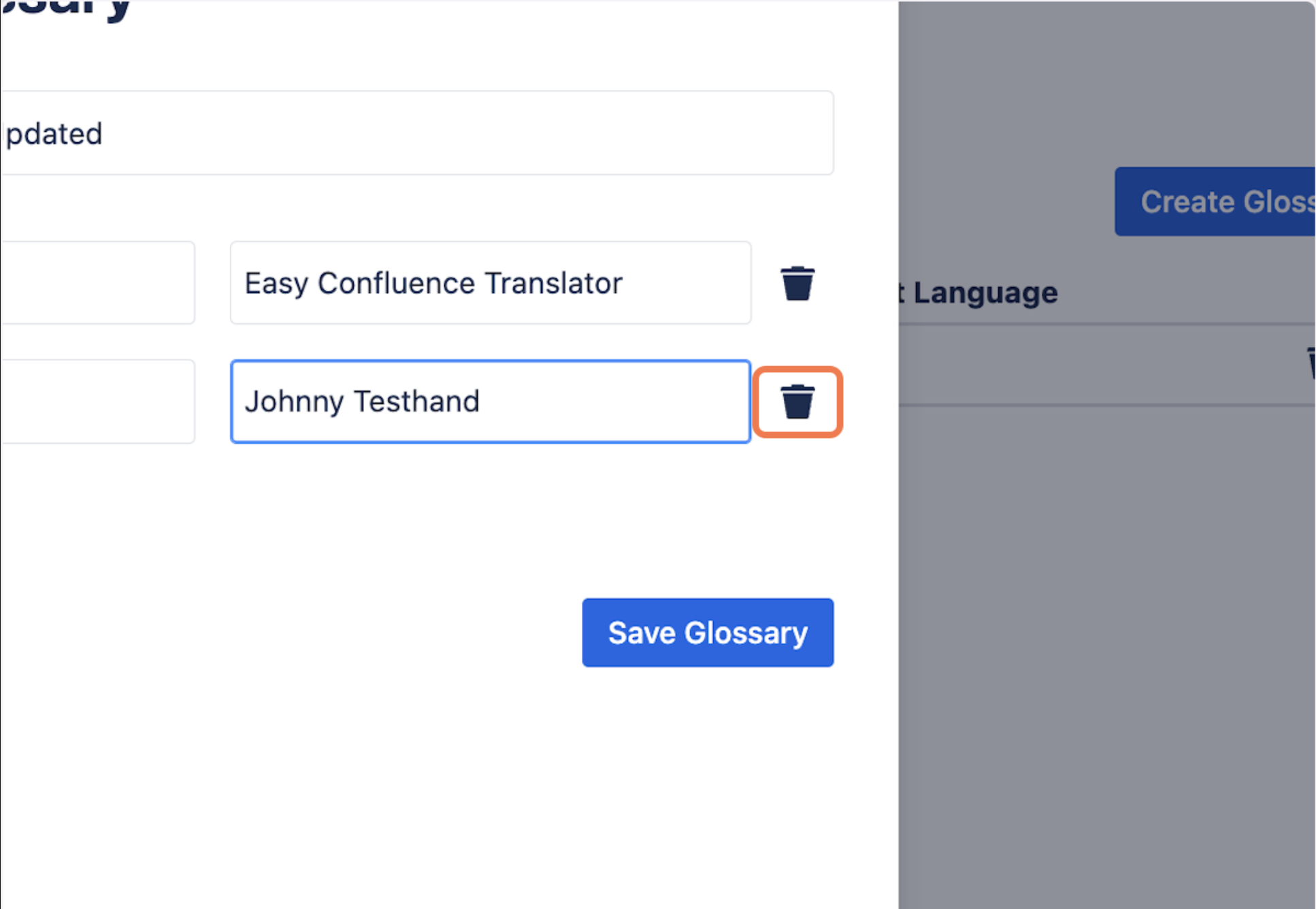Image resolution: width=1316 pixels, height=909 pixels.
Task: Click the trash icon beside Johnny Testhand
Action: coord(797,401)
